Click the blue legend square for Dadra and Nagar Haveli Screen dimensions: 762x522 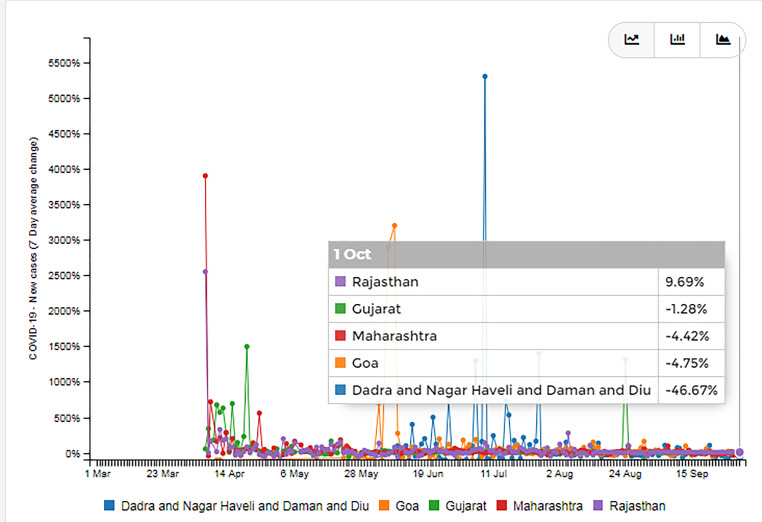click(109, 506)
